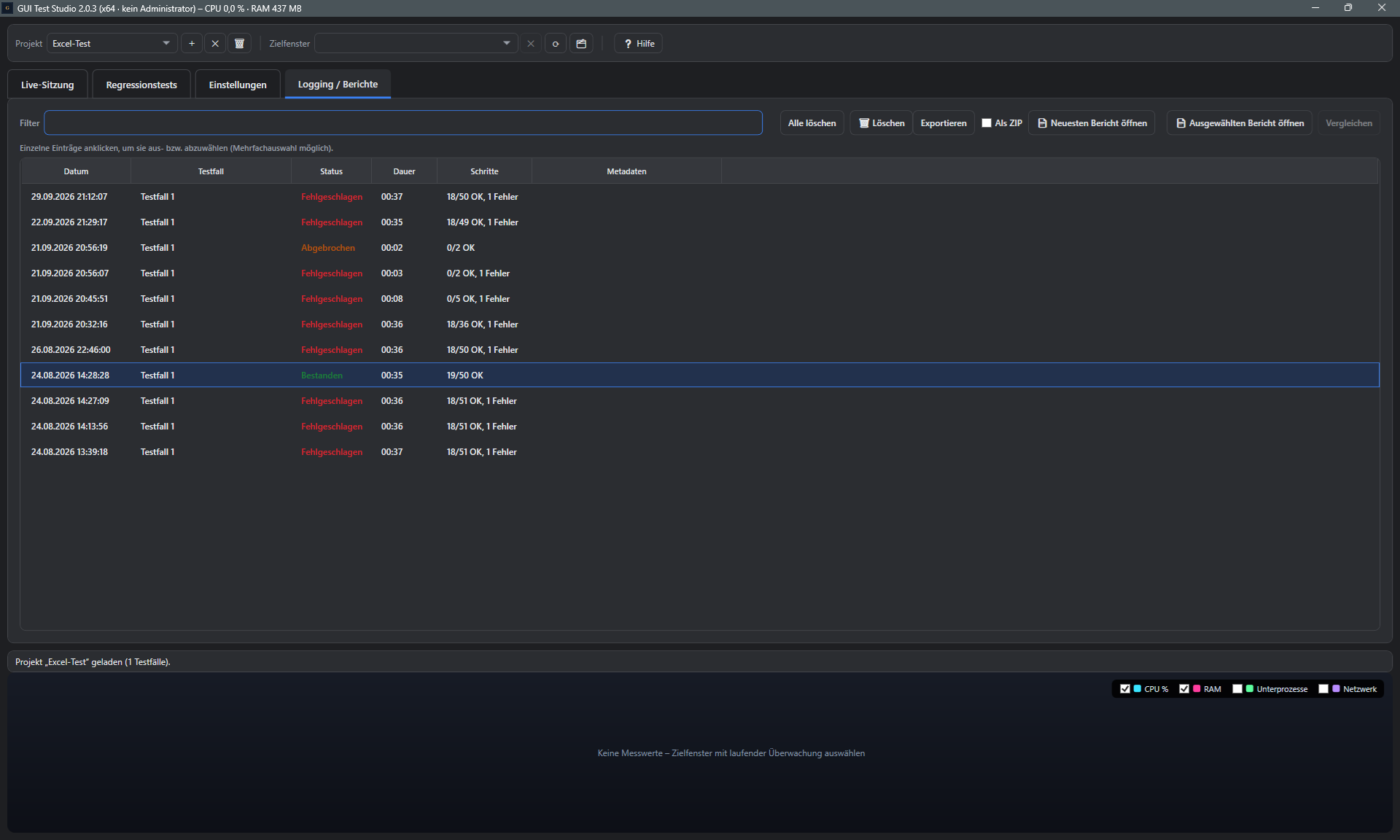Viewport: 1400px width, 840px height.
Task: Select the Logging / Berichte tab
Action: tap(338, 85)
